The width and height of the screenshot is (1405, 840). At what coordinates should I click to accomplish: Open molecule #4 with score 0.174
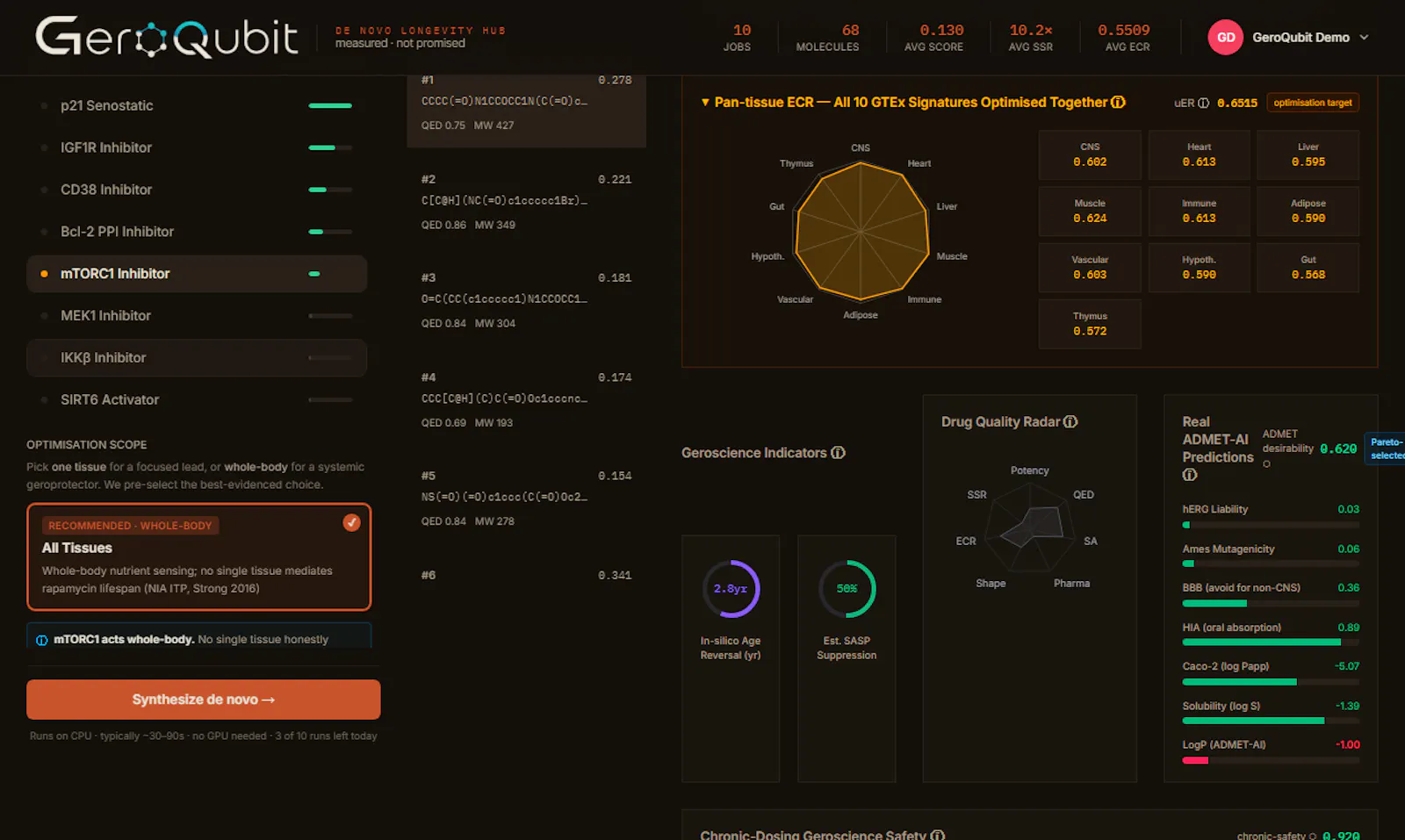coord(526,399)
